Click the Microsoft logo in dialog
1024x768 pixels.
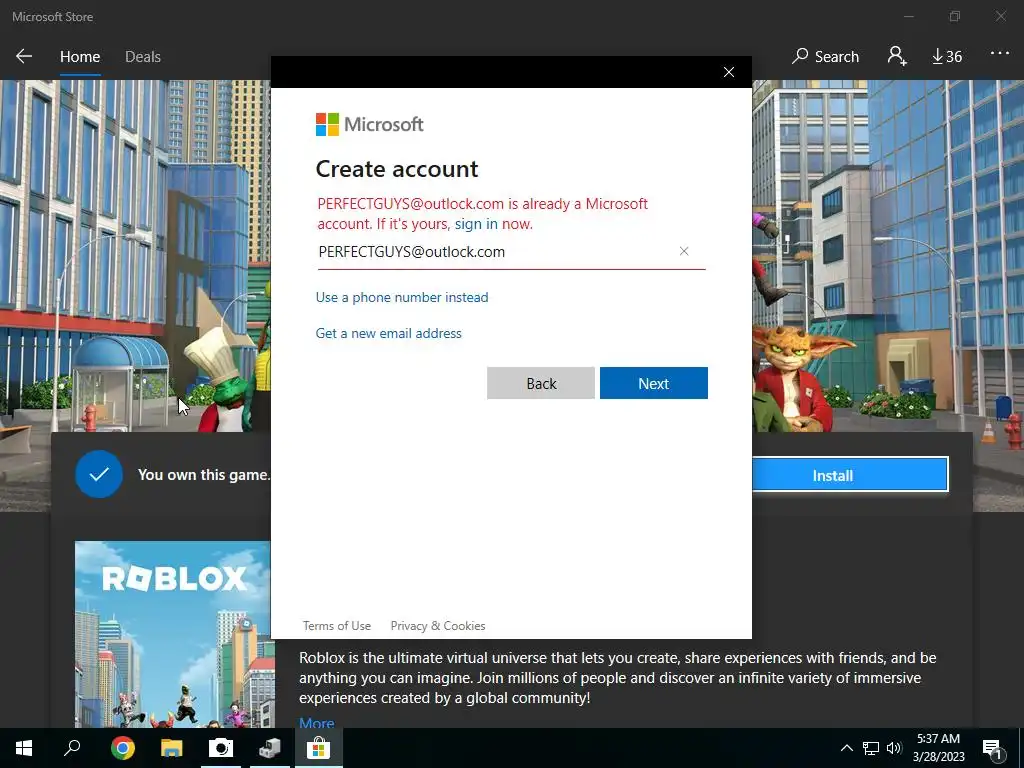[370, 124]
